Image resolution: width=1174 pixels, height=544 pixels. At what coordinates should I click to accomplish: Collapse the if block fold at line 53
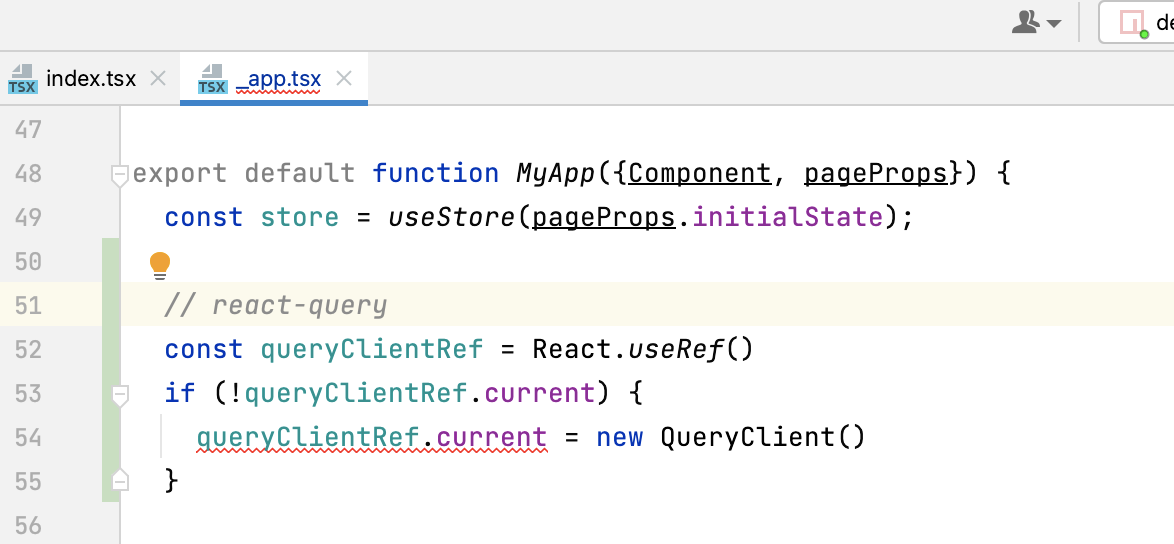[x=120, y=395]
